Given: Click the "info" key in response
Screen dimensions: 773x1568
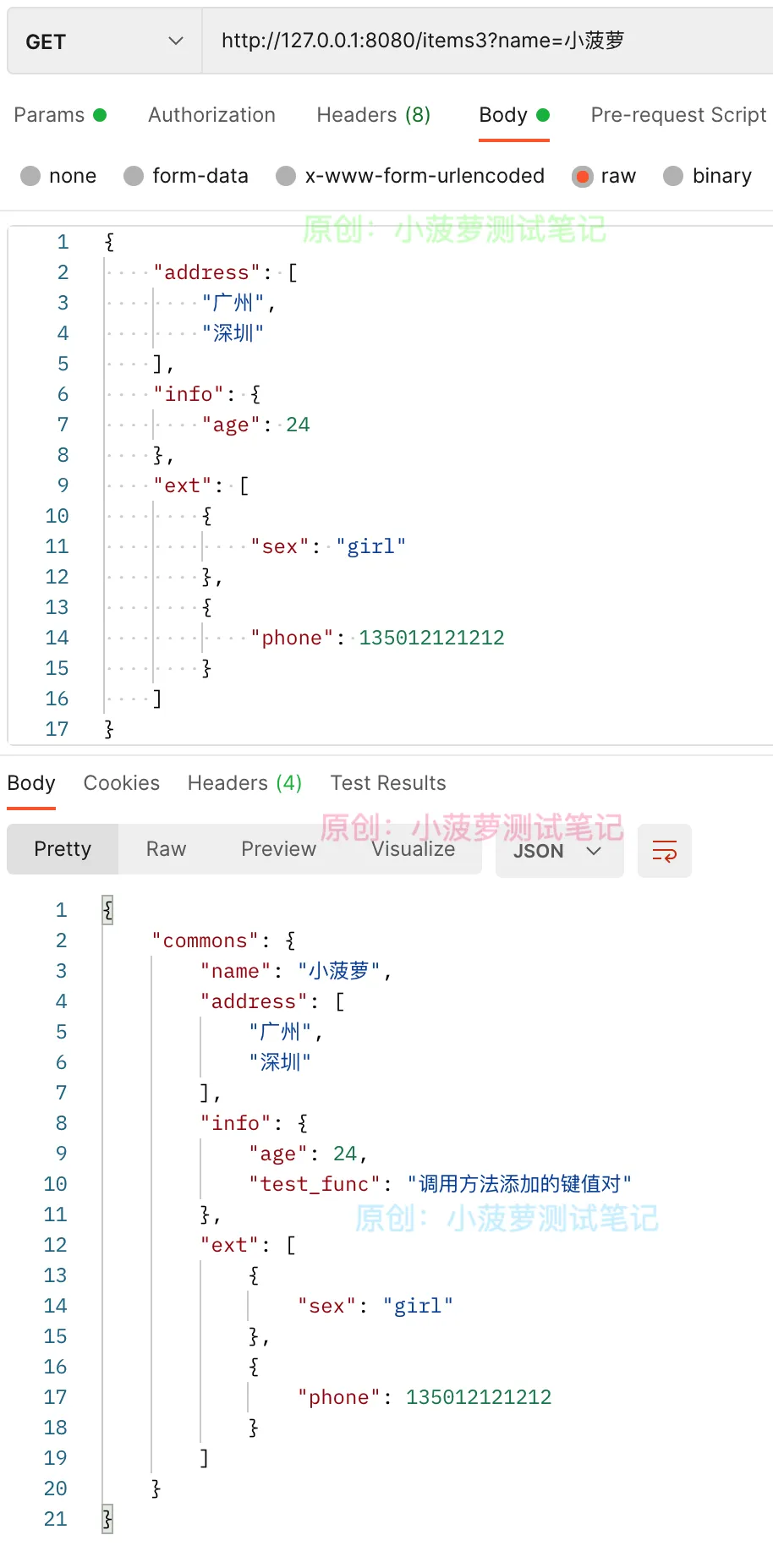Looking at the screenshot, I should tap(235, 1123).
